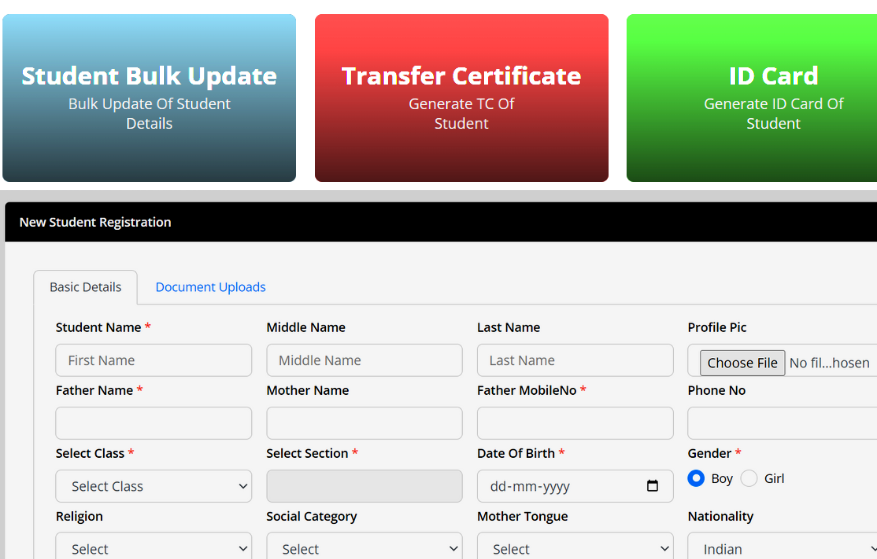Click the Mother Name text box

[364, 423]
